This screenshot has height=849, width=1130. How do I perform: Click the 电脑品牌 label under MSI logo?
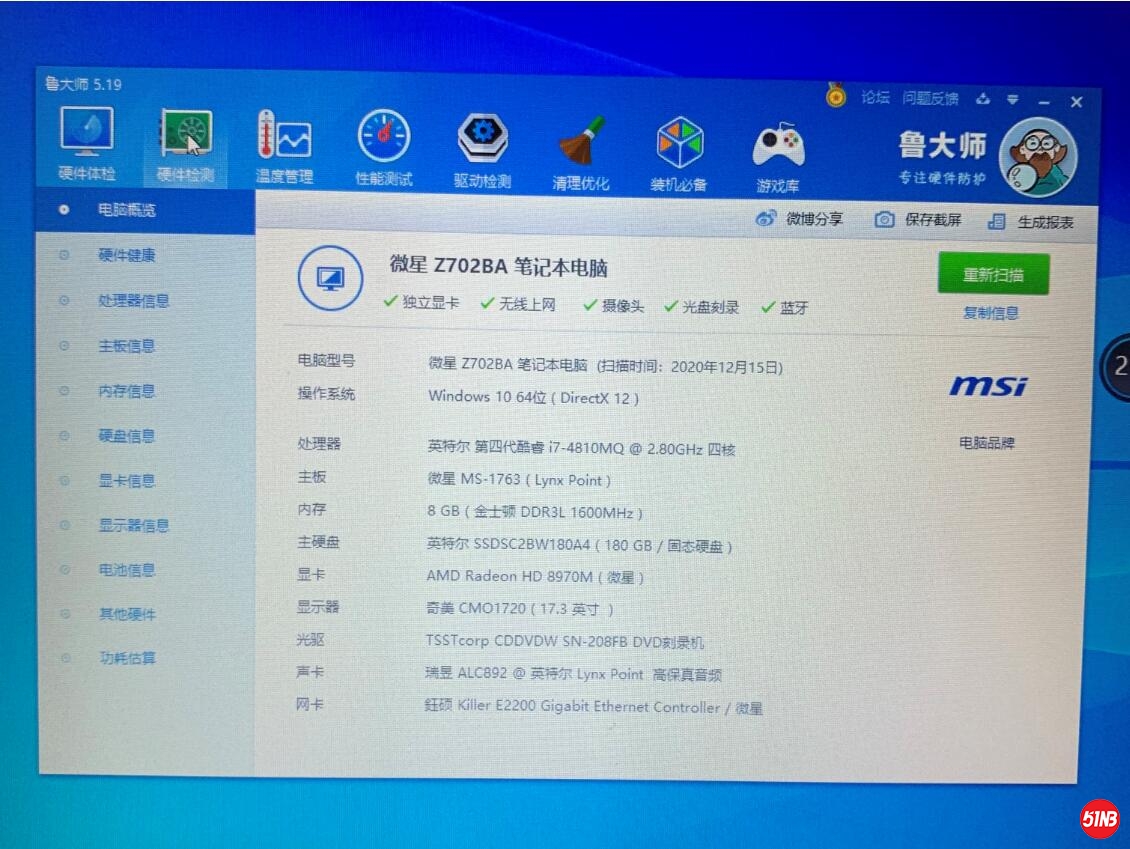tap(987, 443)
